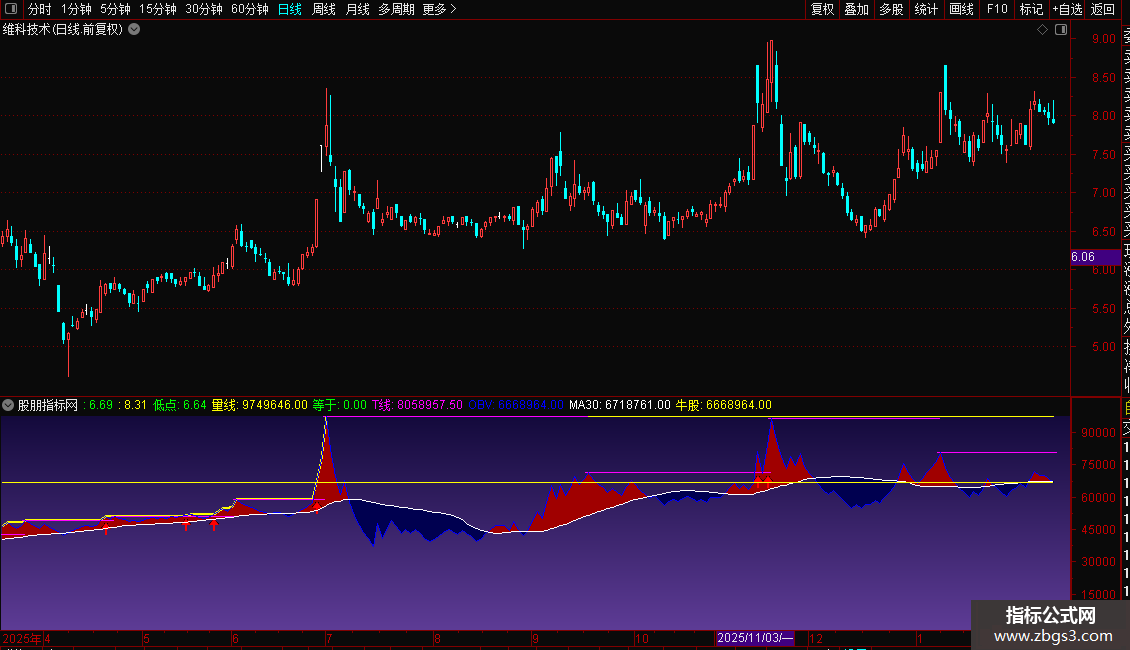Click the diamond icon in main chart
The height and width of the screenshot is (650, 1130).
1042,30
